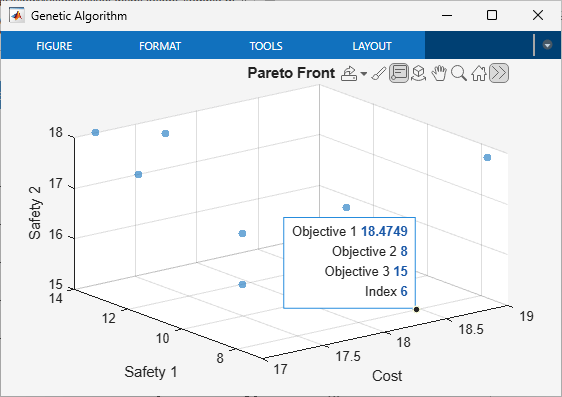
Task: Click the export axes icon
Action: (x=348, y=73)
